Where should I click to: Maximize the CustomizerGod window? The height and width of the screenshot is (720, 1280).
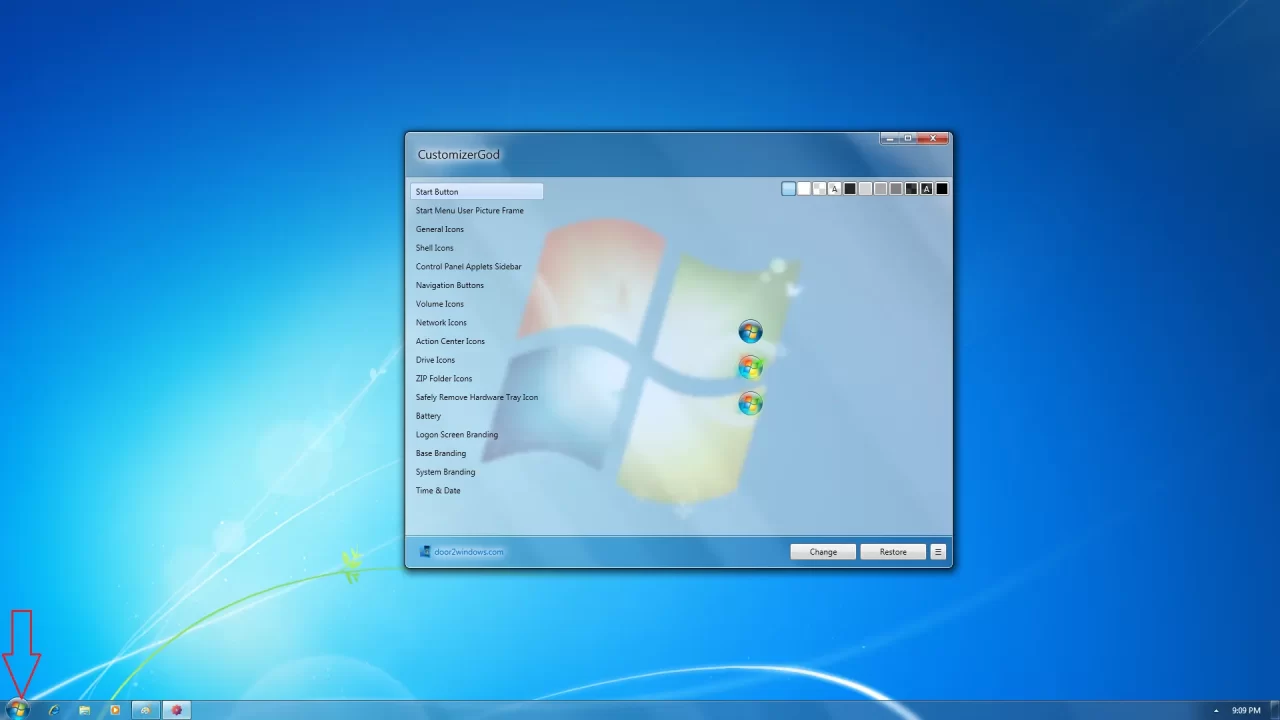(x=908, y=138)
